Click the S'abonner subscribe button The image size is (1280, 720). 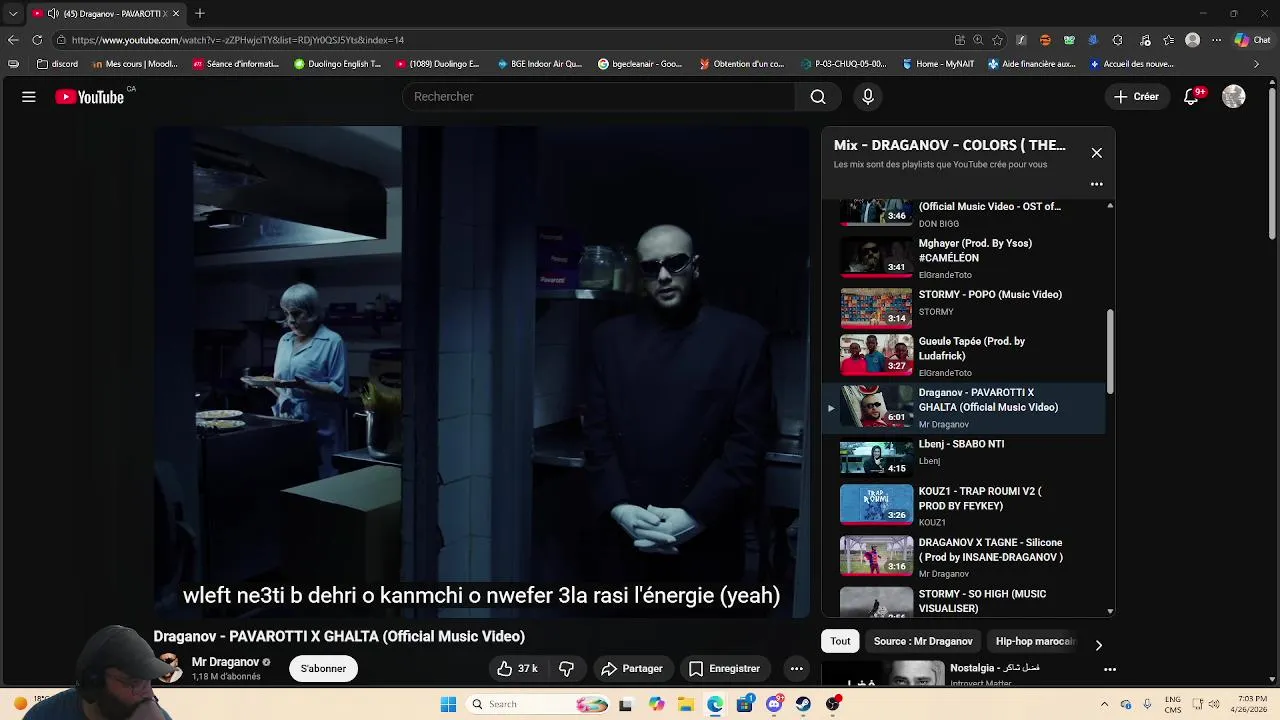tap(323, 668)
